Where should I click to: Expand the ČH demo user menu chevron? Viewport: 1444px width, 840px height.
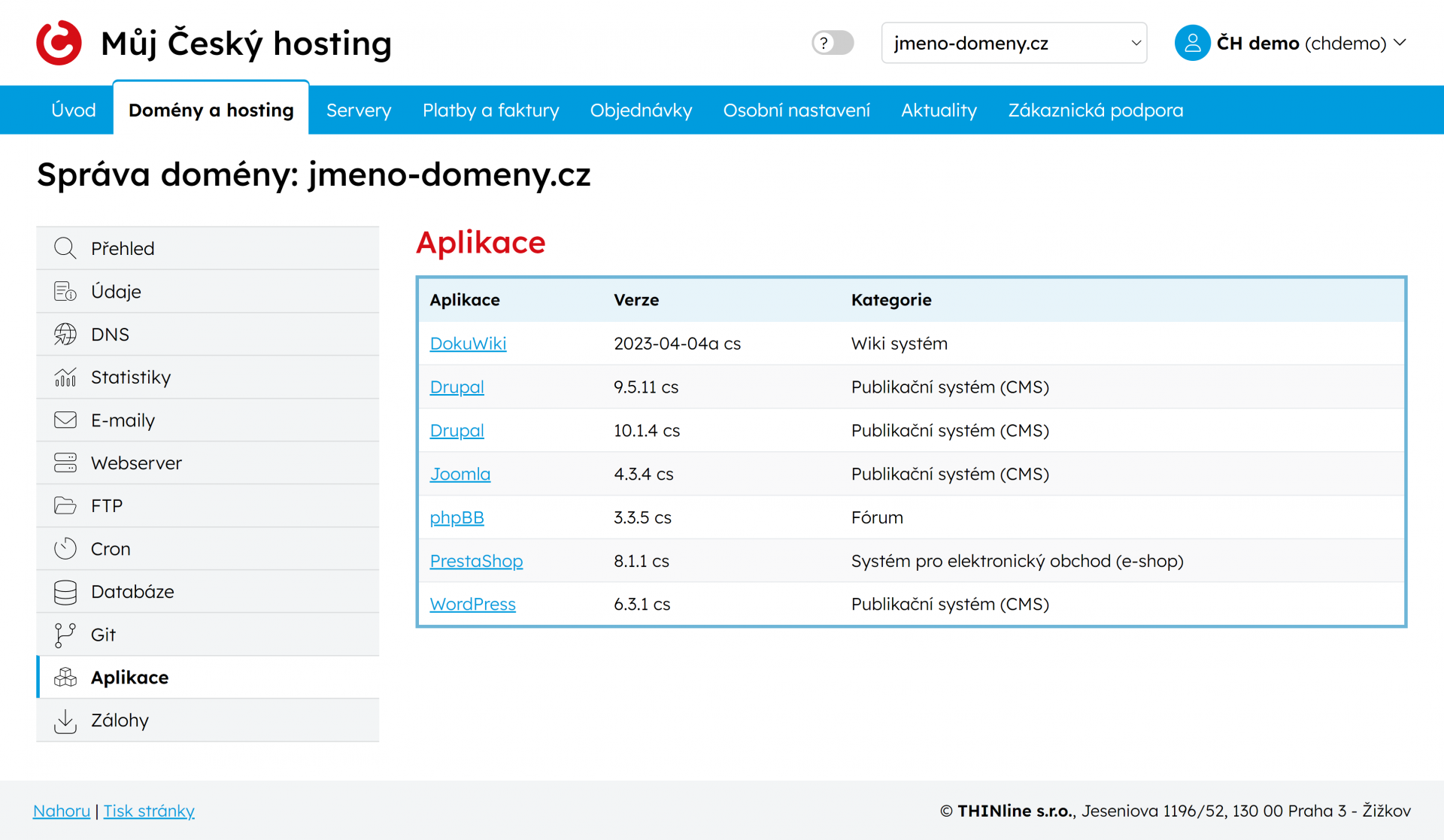point(1400,43)
